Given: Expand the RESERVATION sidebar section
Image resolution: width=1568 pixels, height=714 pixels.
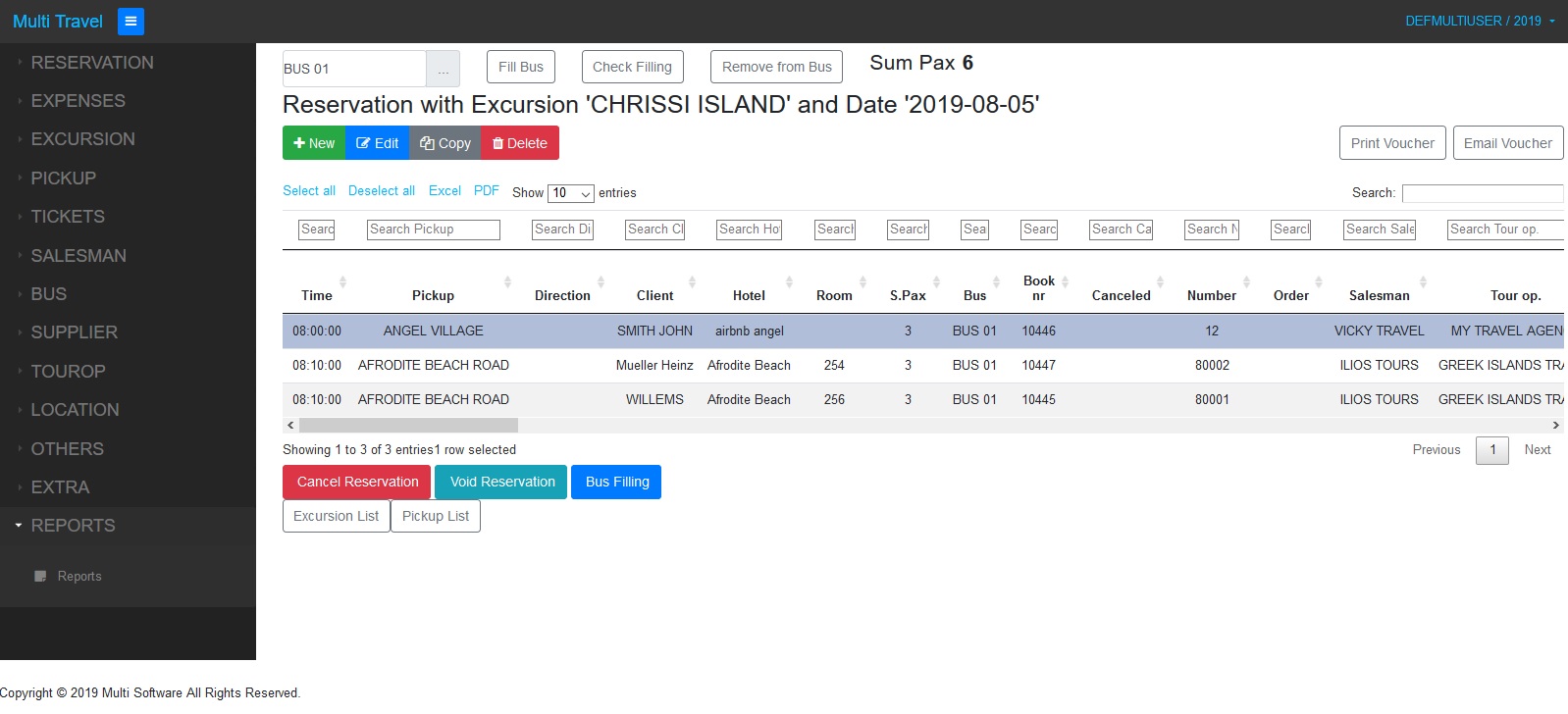Looking at the screenshot, I should click(92, 63).
